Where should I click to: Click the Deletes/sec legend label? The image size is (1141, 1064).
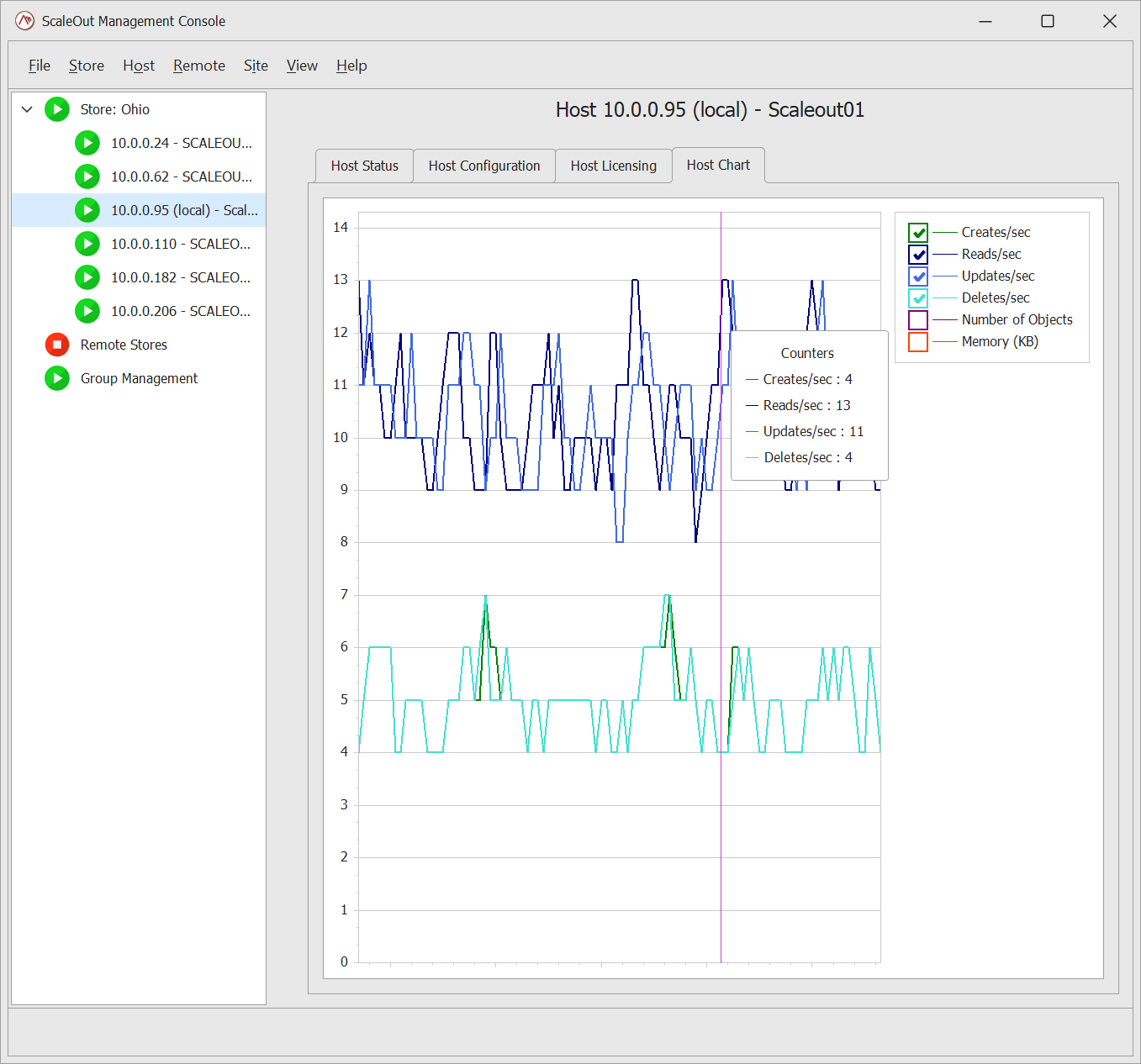tap(996, 298)
